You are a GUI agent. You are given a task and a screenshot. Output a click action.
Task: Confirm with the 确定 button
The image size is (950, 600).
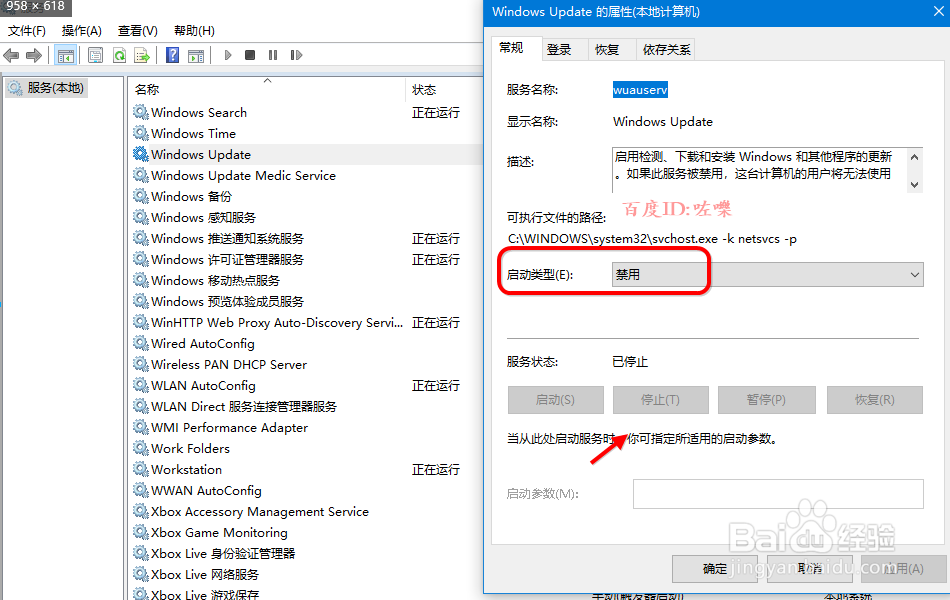pos(714,568)
